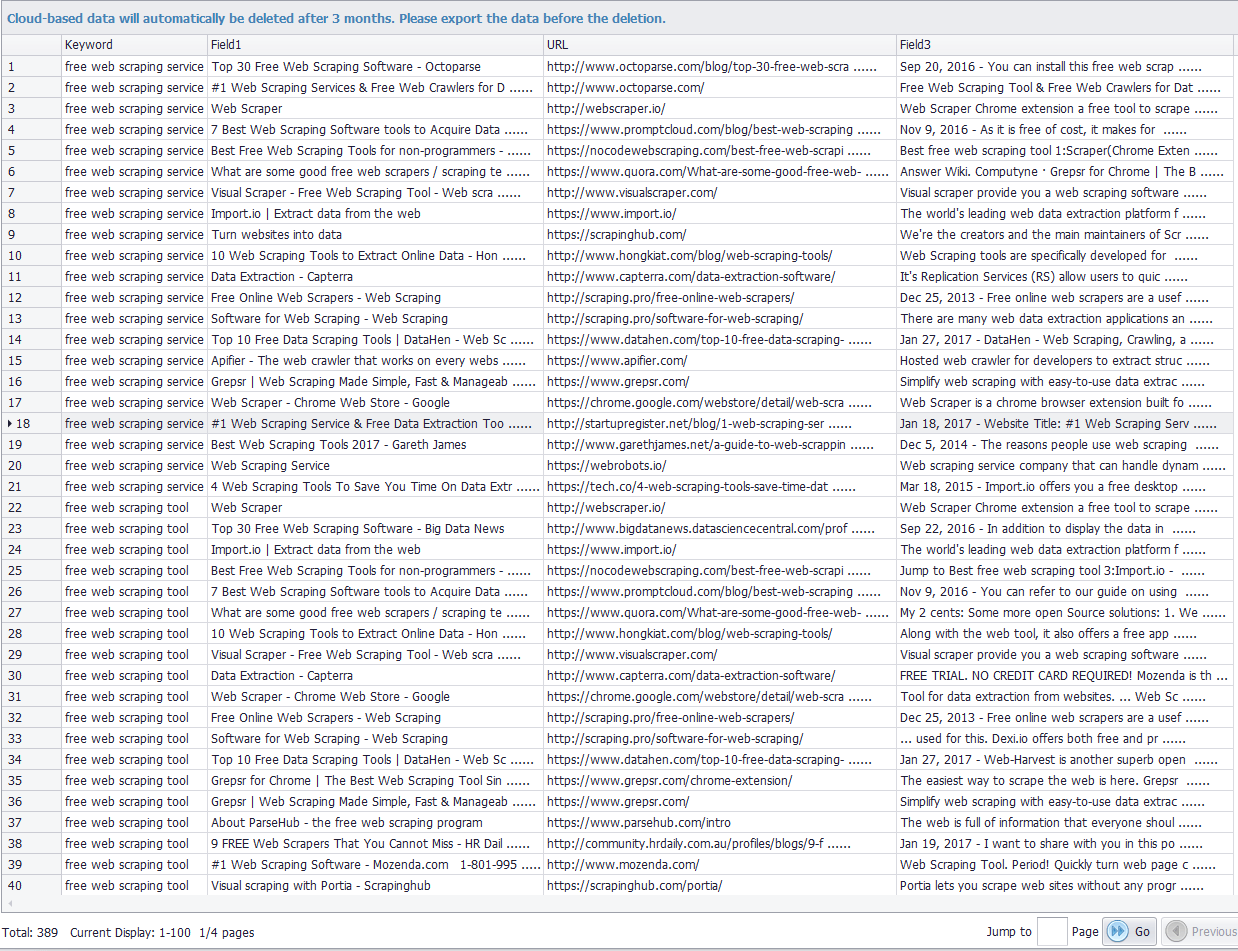The height and width of the screenshot is (951, 1238).
Task: Click '... used for this. Dexi.io offers both free' cell
Action: (1067, 739)
